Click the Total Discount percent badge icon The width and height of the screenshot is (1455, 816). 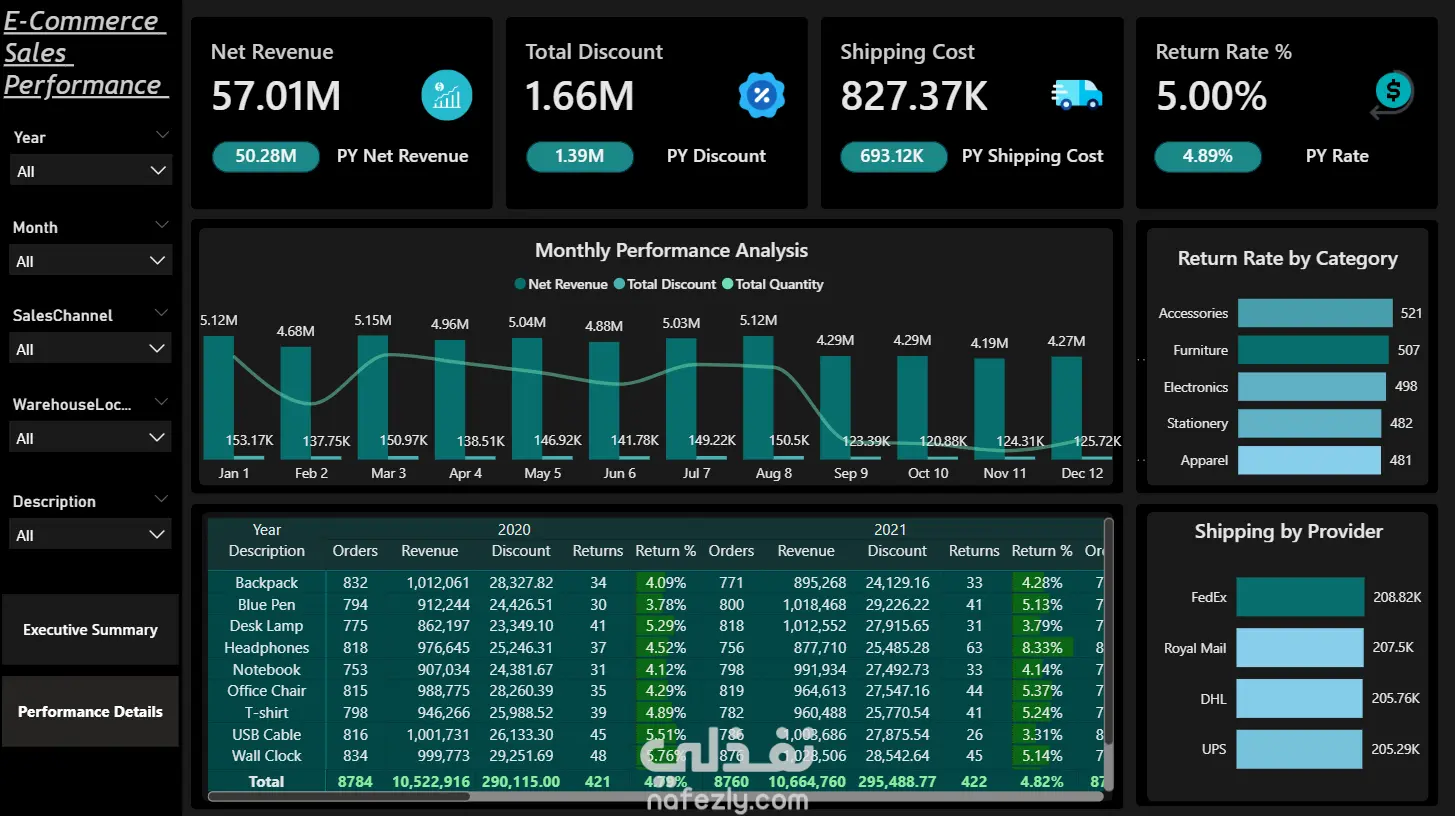tap(761, 95)
